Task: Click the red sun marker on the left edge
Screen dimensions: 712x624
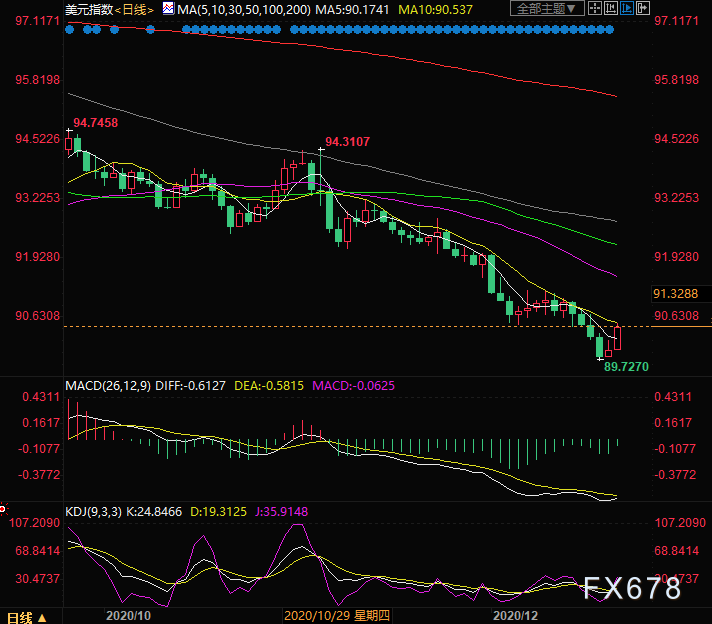Action: tap(4, 508)
